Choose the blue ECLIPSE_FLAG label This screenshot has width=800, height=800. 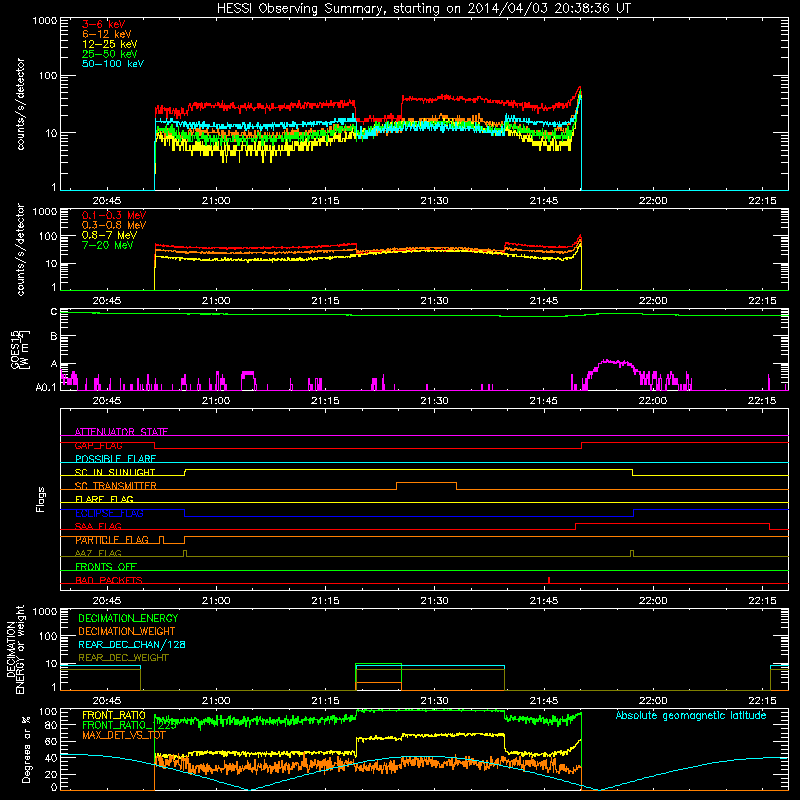(x=109, y=513)
